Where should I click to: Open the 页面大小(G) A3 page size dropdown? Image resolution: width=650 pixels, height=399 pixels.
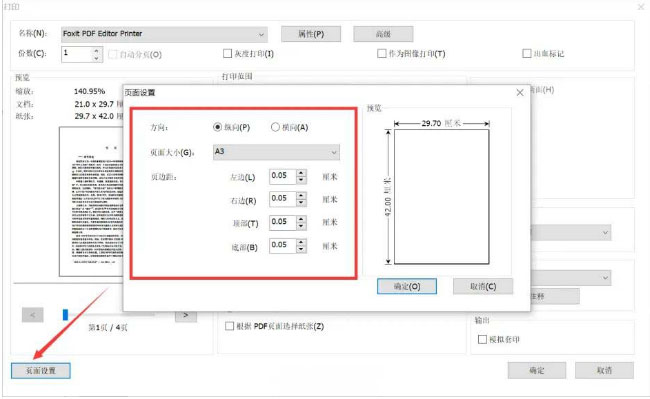pyautogui.click(x=276, y=152)
